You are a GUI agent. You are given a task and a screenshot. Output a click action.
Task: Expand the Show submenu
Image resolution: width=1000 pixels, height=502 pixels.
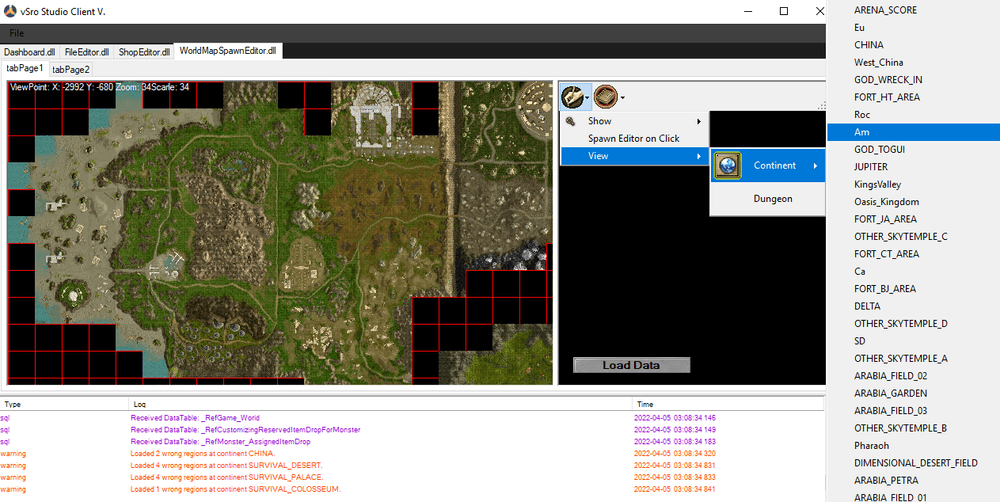(x=632, y=121)
